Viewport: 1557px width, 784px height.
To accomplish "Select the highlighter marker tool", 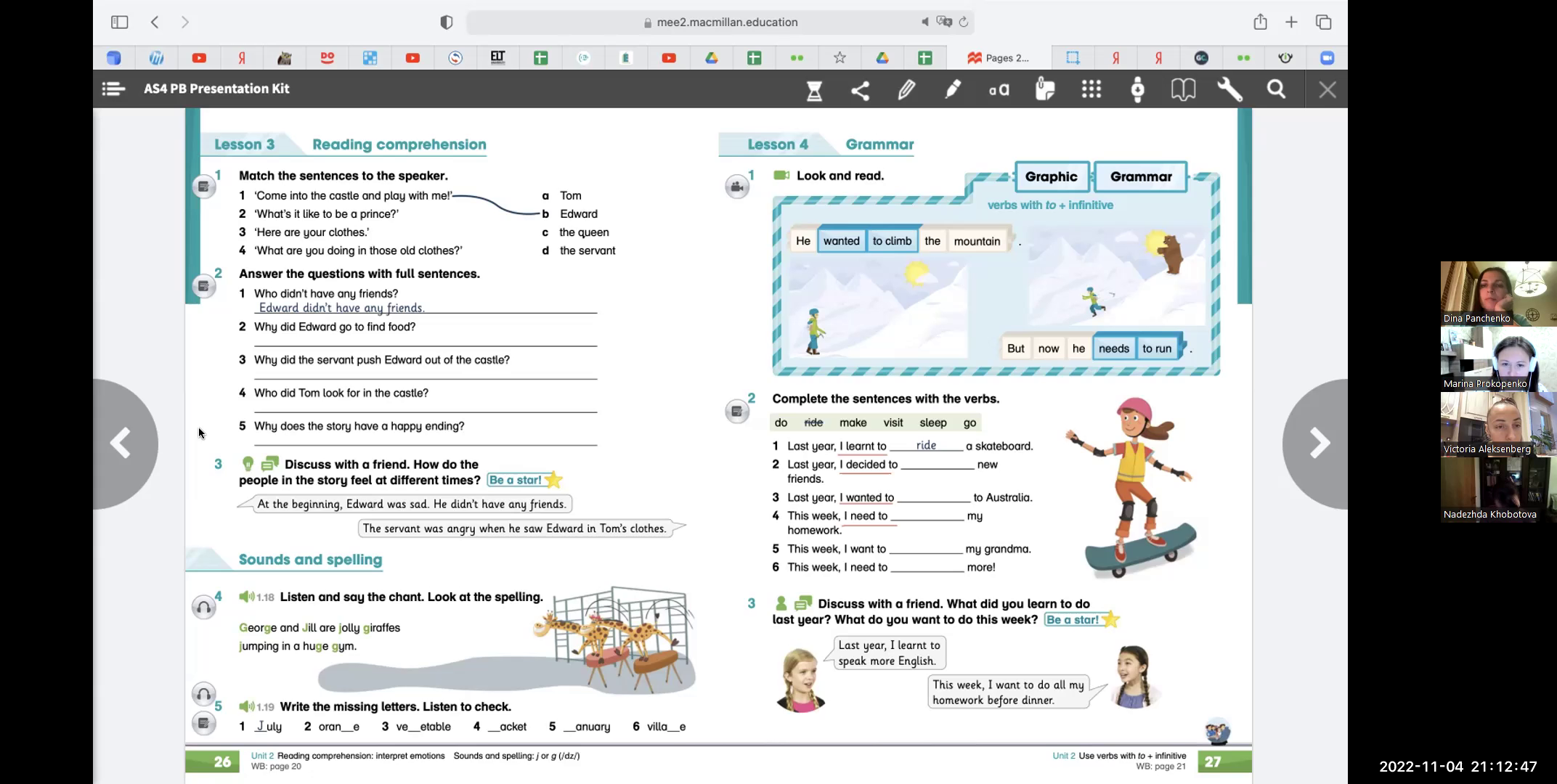I will click(953, 90).
